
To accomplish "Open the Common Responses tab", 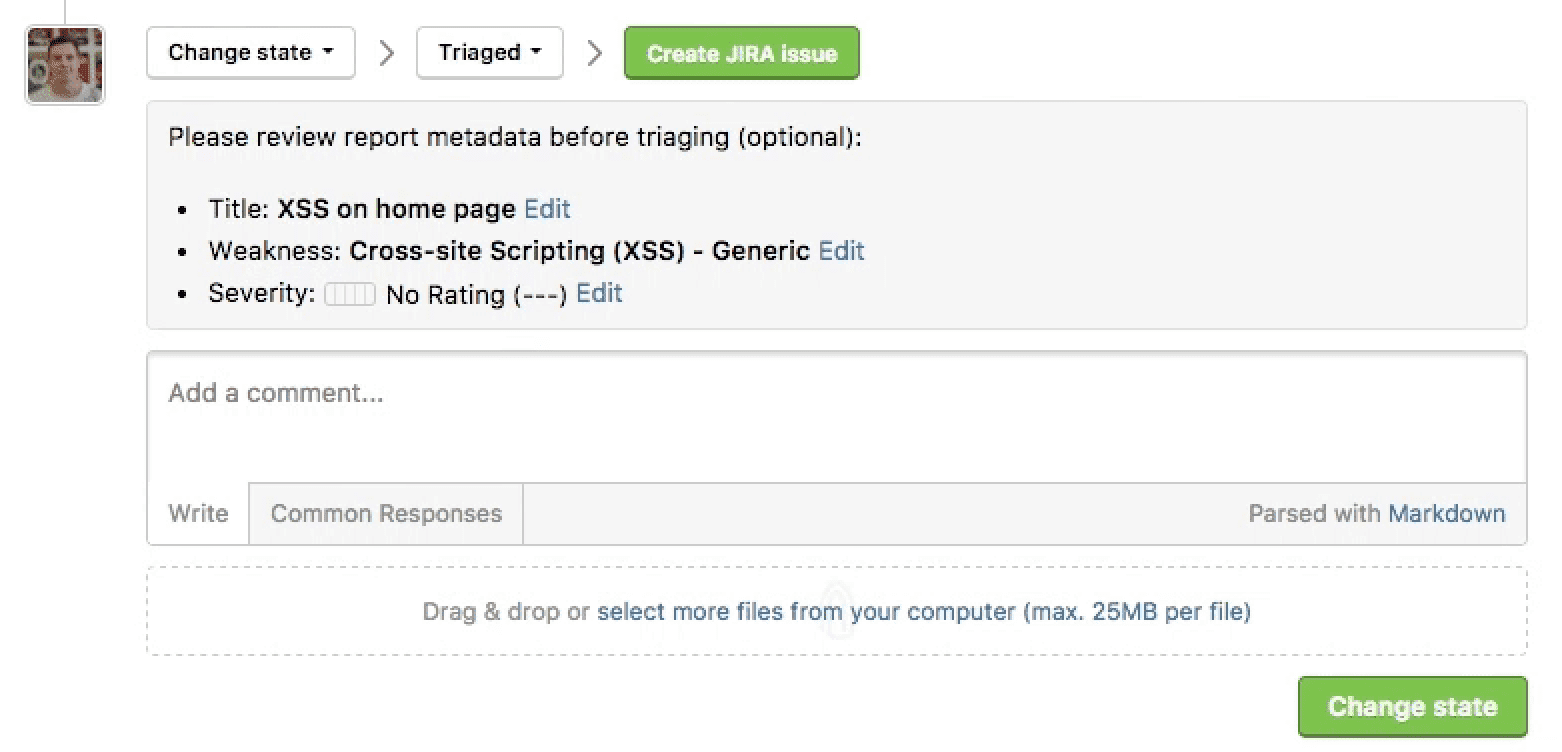I will tap(386, 514).
